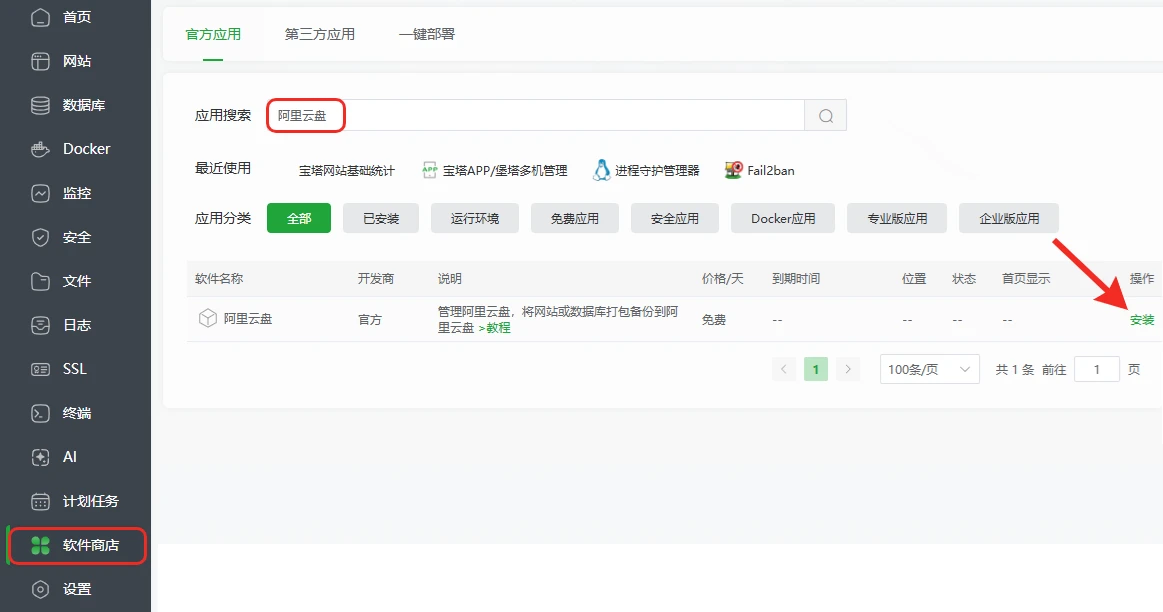1163x612 pixels.
Task: Select the 全部 category filter
Action: pyautogui.click(x=299, y=218)
